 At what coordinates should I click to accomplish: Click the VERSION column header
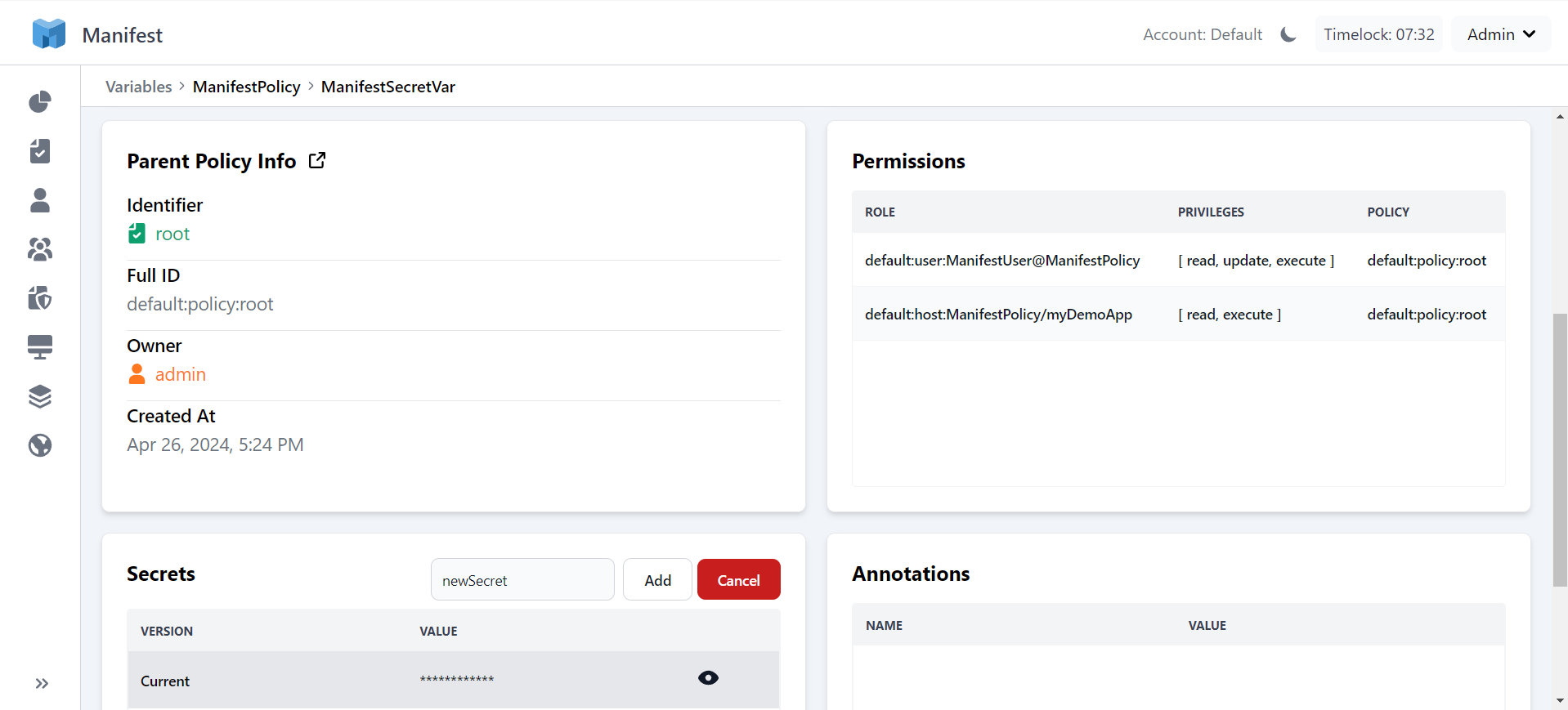pyautogui.click(x=167, y=631)
